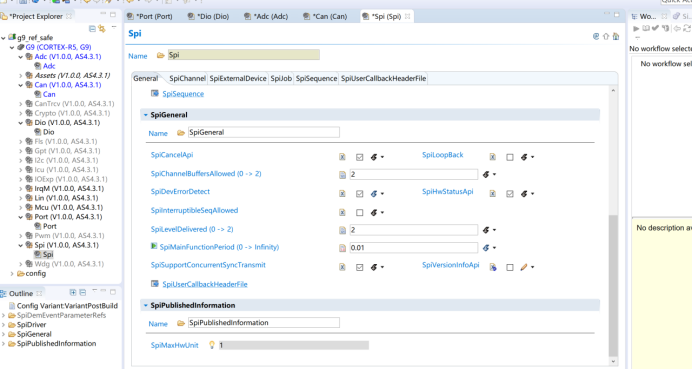Click the home icon in the Spi header
The image size is (693, 369).
[x=616, y=36]
